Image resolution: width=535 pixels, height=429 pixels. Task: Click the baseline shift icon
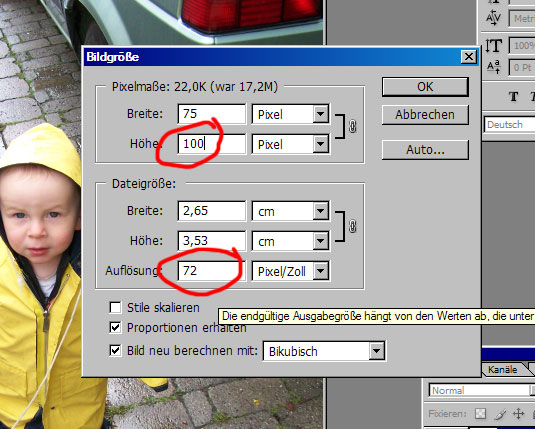(493, 67)
